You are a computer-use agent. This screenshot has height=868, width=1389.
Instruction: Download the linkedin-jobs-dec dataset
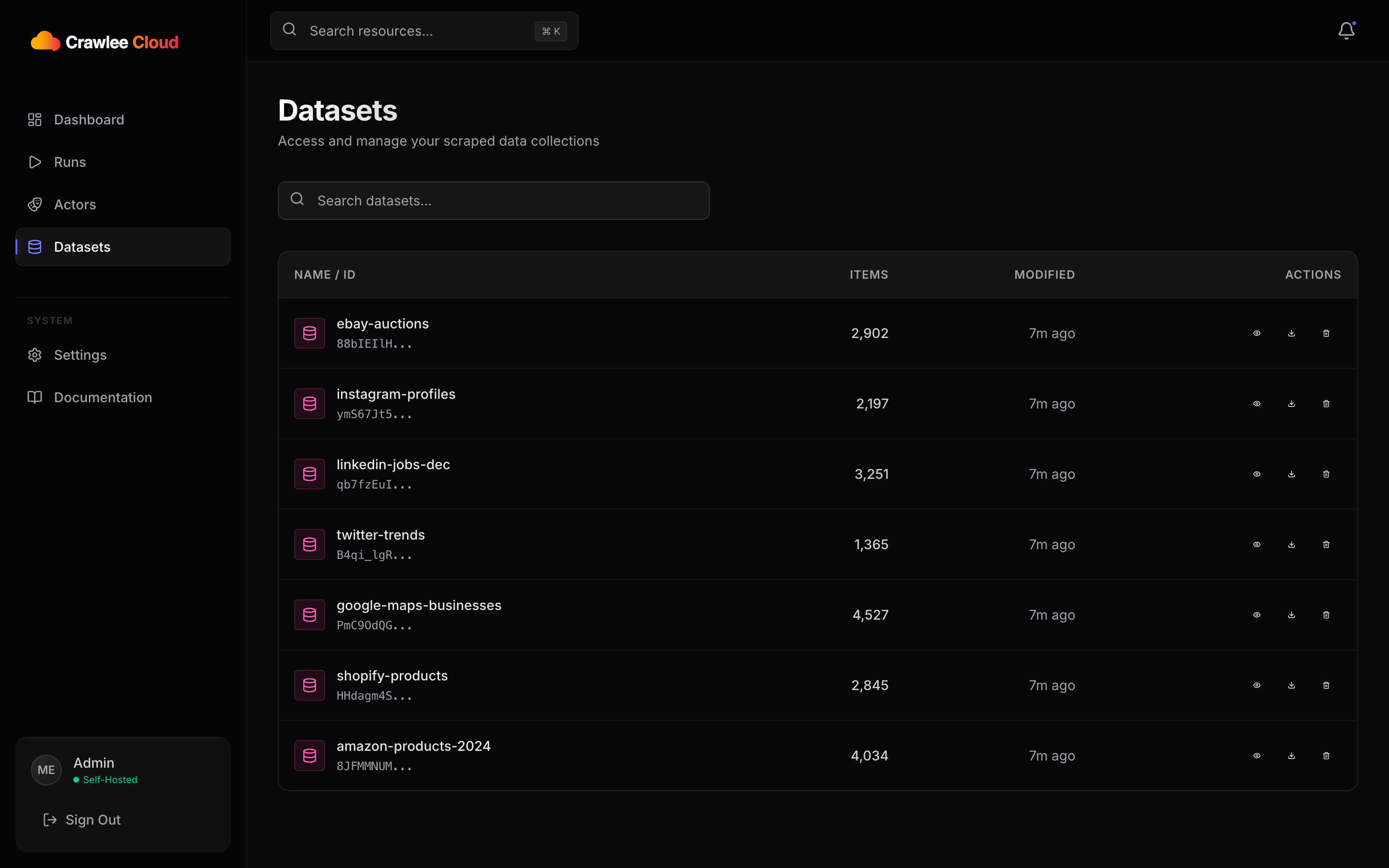1291,474
